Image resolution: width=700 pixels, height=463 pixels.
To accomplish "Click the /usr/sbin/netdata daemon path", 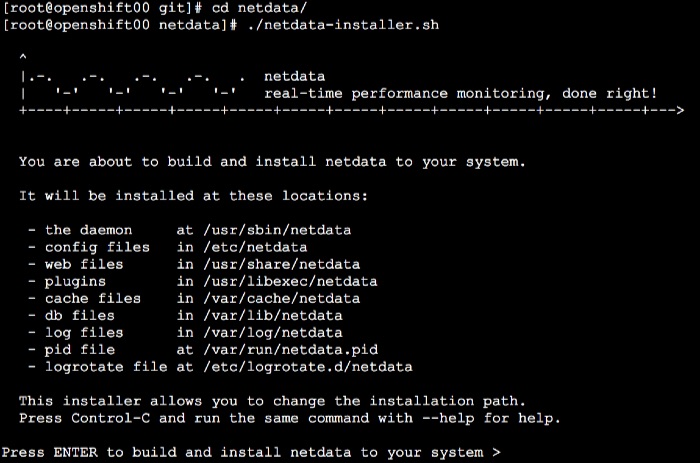I will pos(277,230).
